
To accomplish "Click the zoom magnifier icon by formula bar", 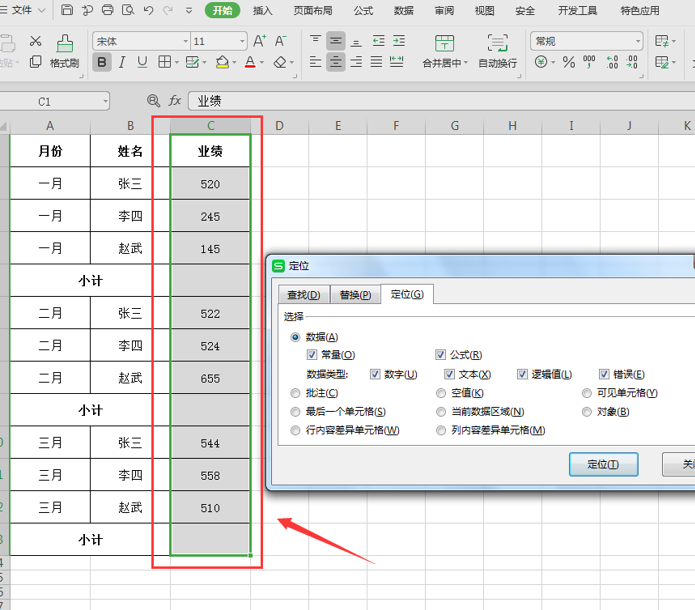I will [153, 101].
